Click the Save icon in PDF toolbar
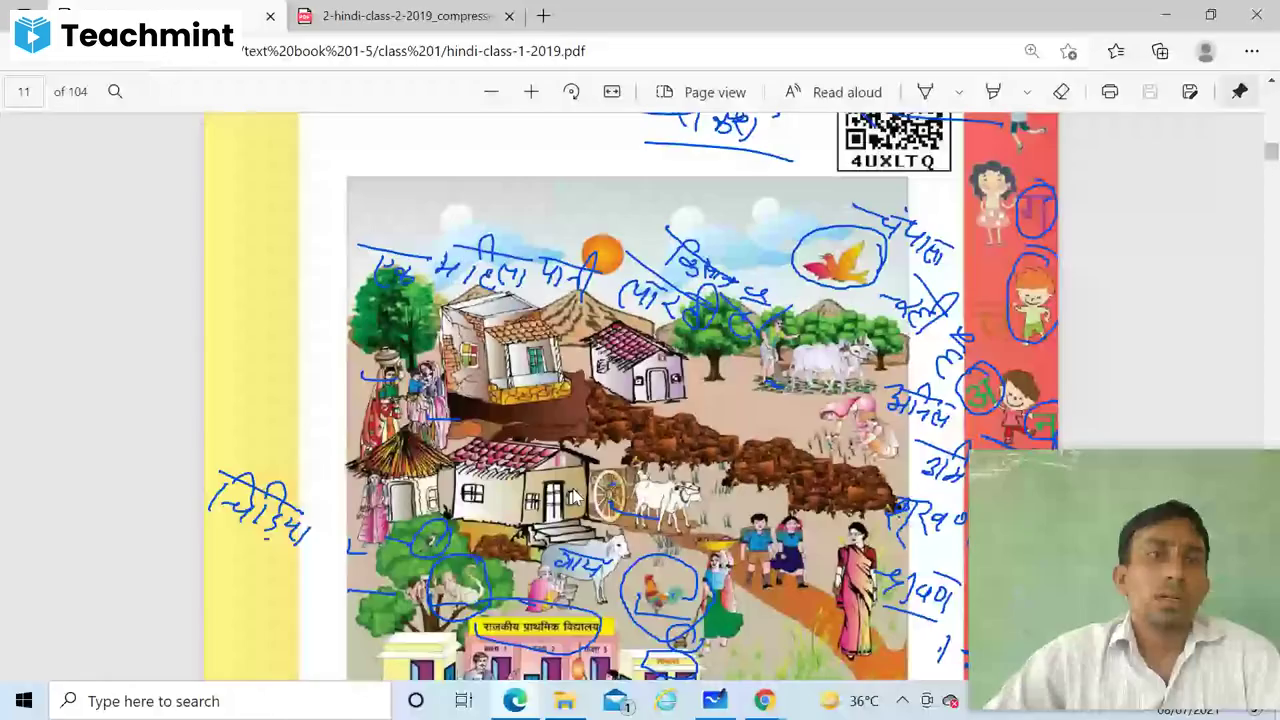 click(x=1150, y=92)
